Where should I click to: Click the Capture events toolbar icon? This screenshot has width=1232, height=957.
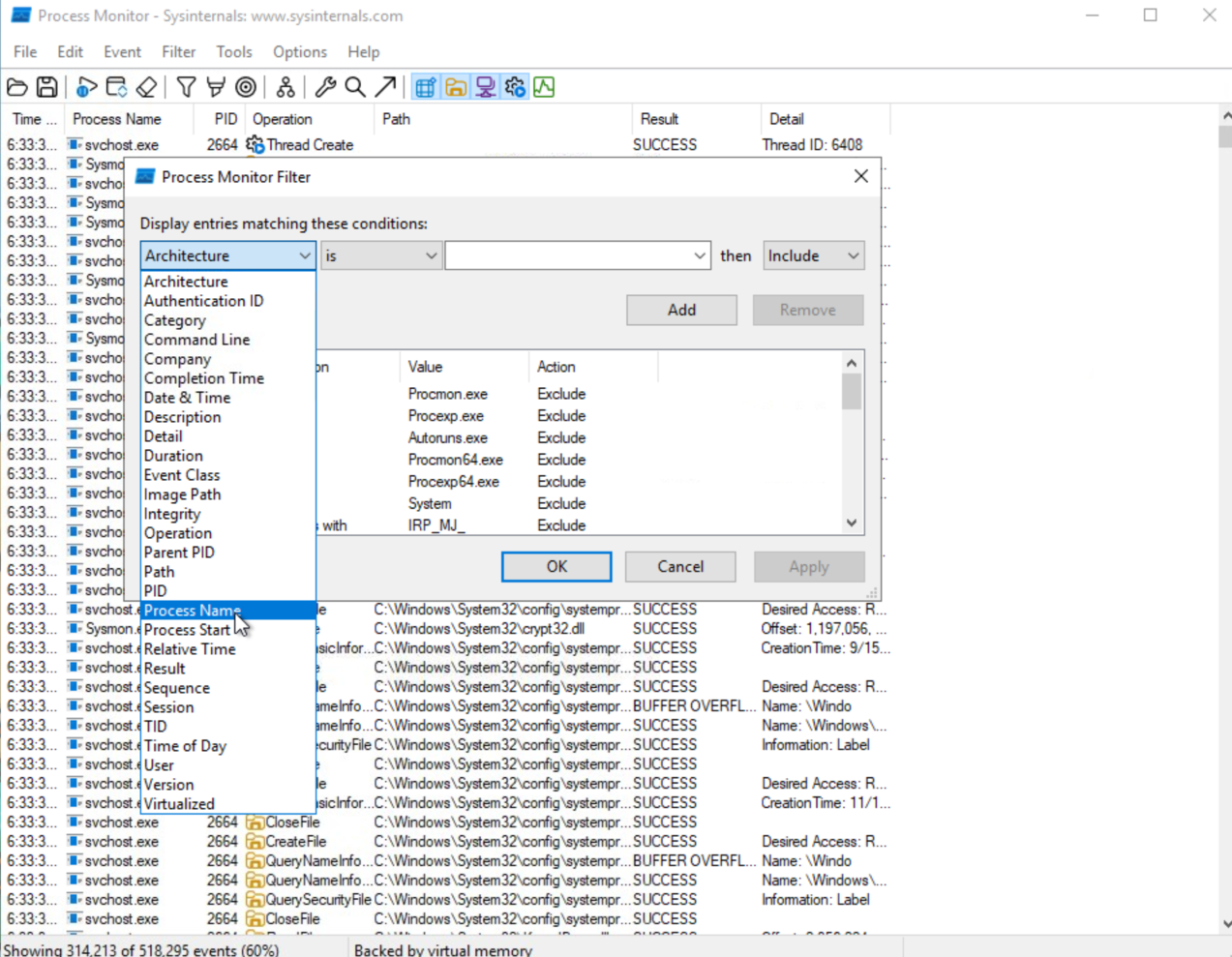click(86, 87)
